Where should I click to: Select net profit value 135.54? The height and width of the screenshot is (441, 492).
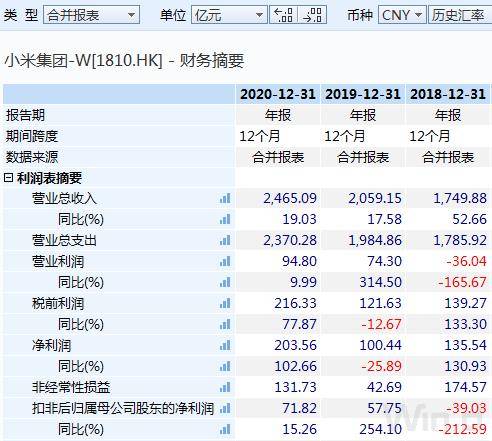[465, 345]
